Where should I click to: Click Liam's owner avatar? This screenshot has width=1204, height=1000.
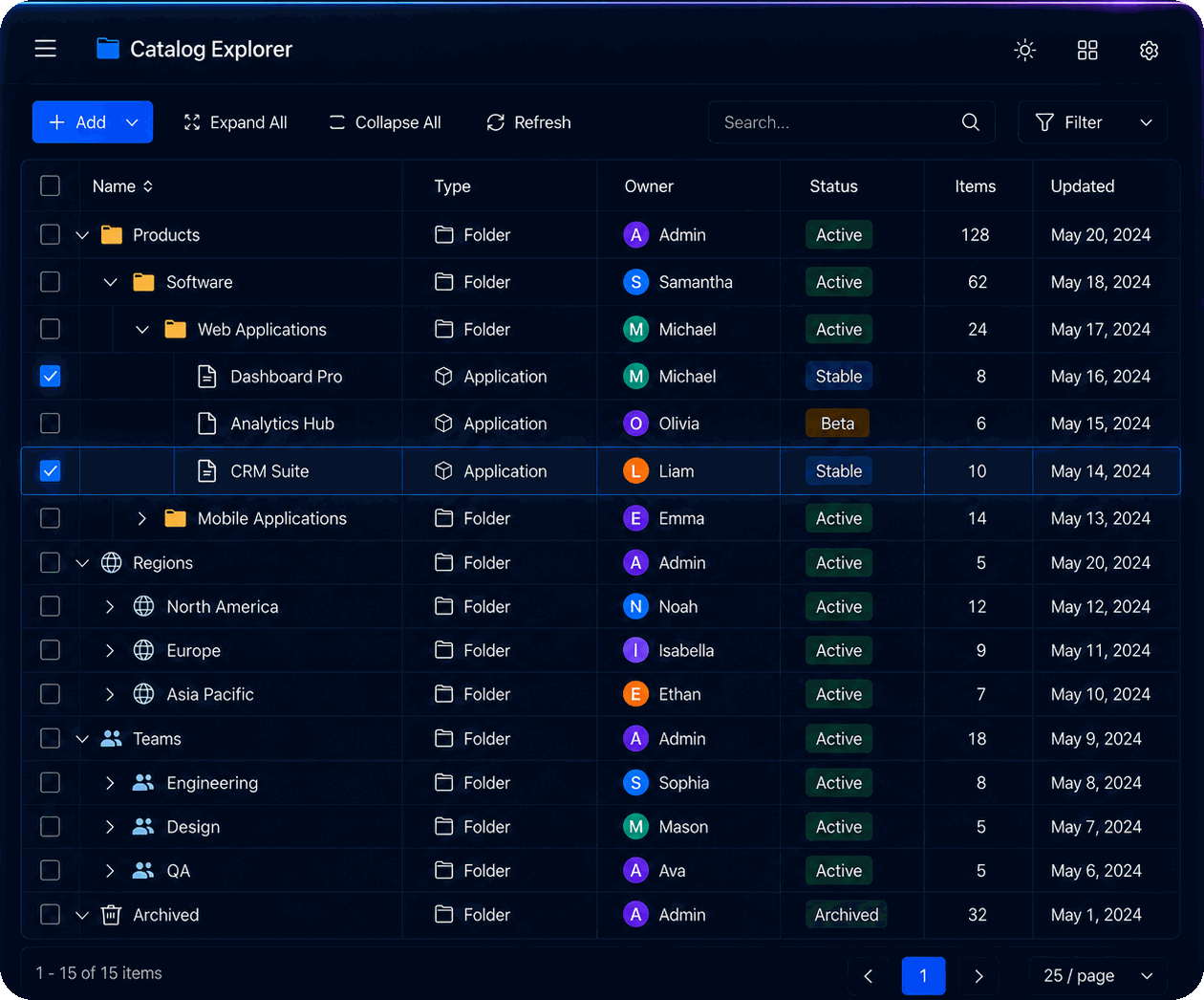click(636, 471)
